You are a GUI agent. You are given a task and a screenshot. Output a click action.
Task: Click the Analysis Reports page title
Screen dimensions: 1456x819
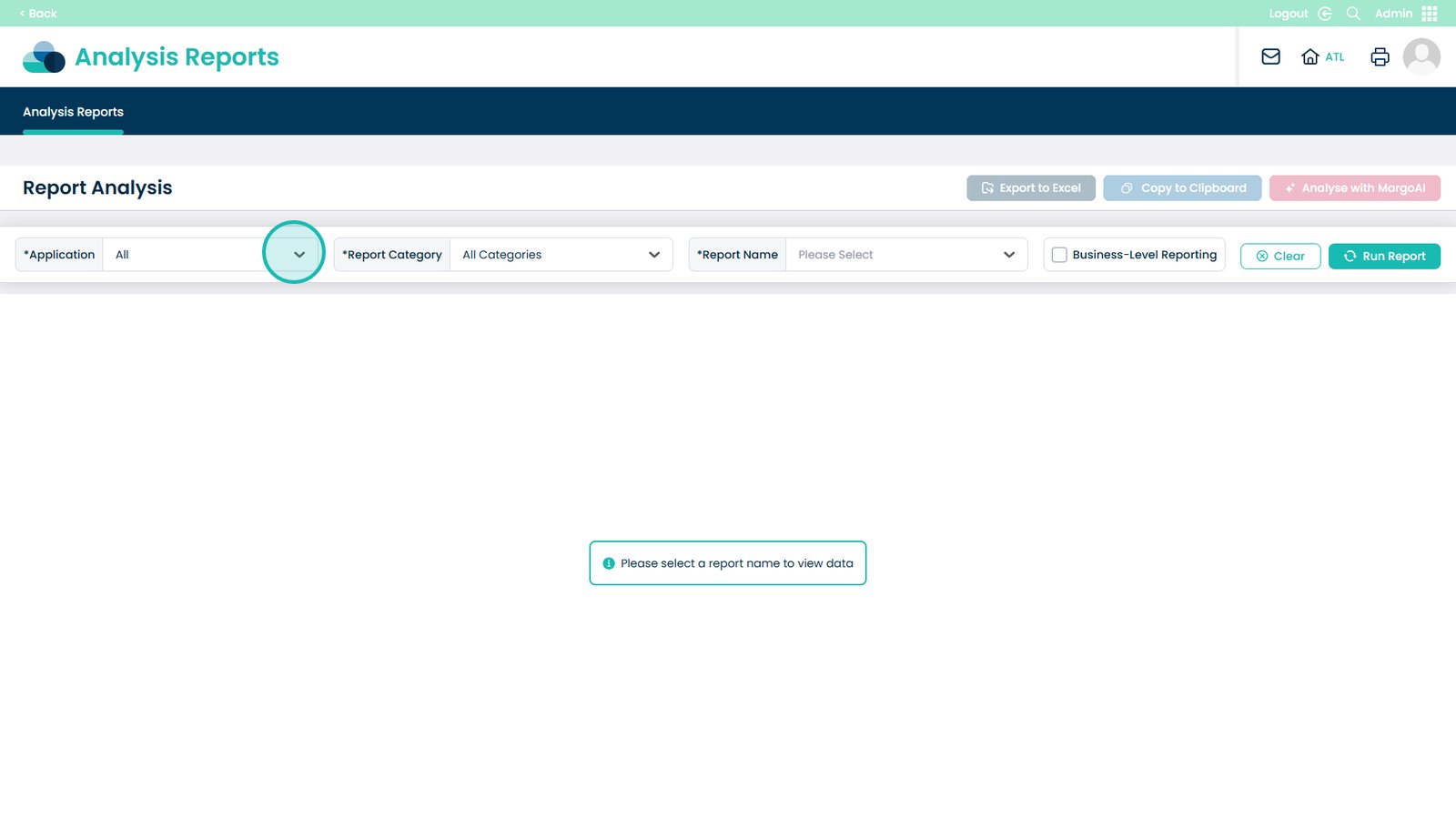177,57
